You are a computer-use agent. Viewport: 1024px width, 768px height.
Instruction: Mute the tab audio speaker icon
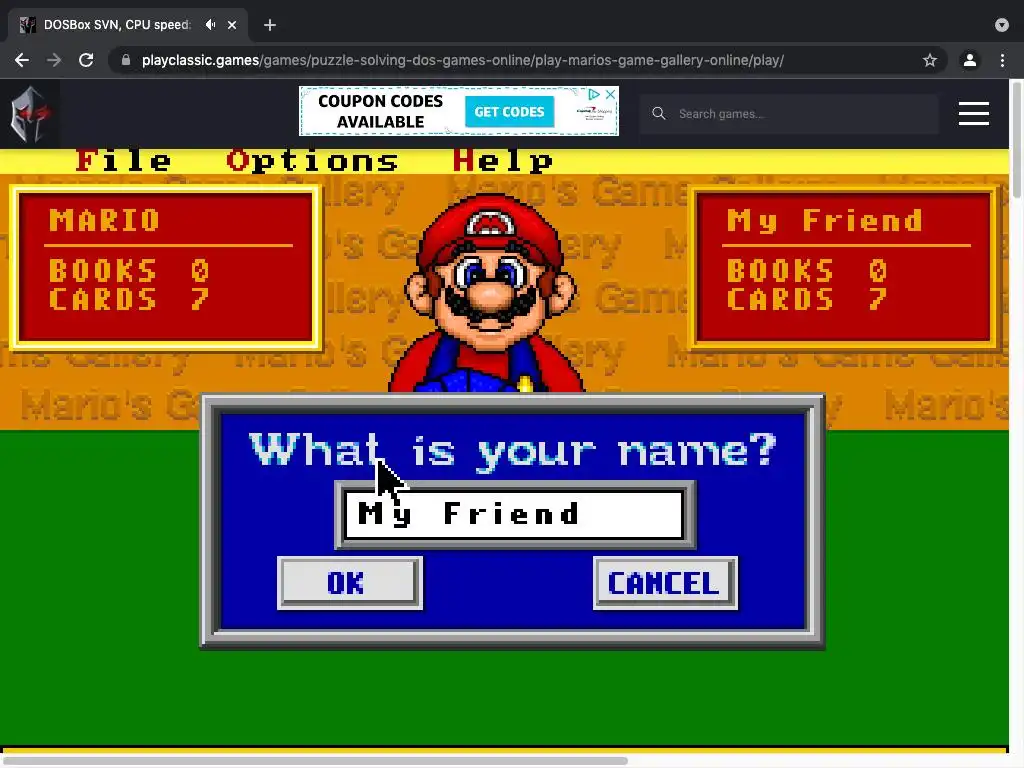pos(210,25)
